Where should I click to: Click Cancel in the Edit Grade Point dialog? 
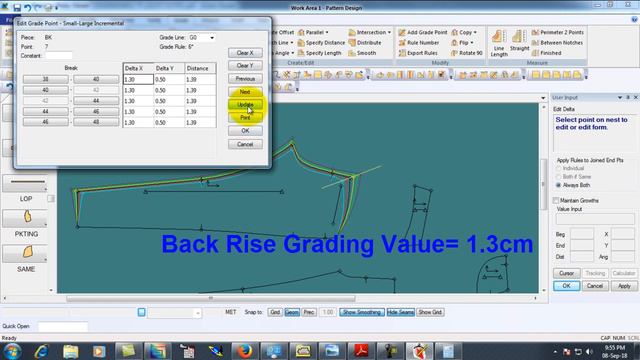[245, 144]
